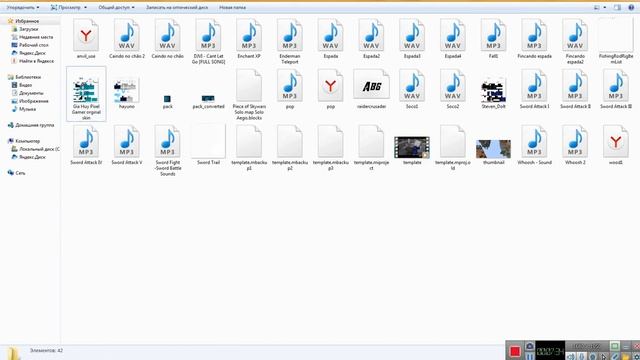Click the Sword Attack III file name
The width and height of the screenshot is (640, 360).
pyautogui.click(x=616, y=106)
